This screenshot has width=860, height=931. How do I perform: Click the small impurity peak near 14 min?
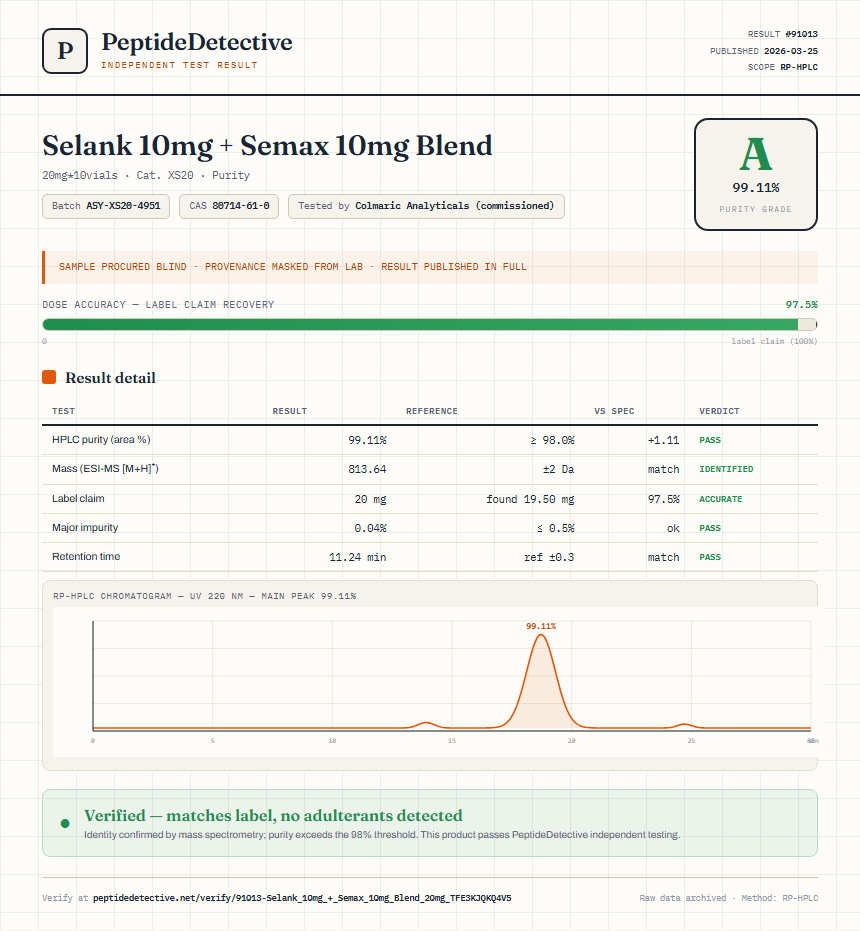[x=426, y=724]
